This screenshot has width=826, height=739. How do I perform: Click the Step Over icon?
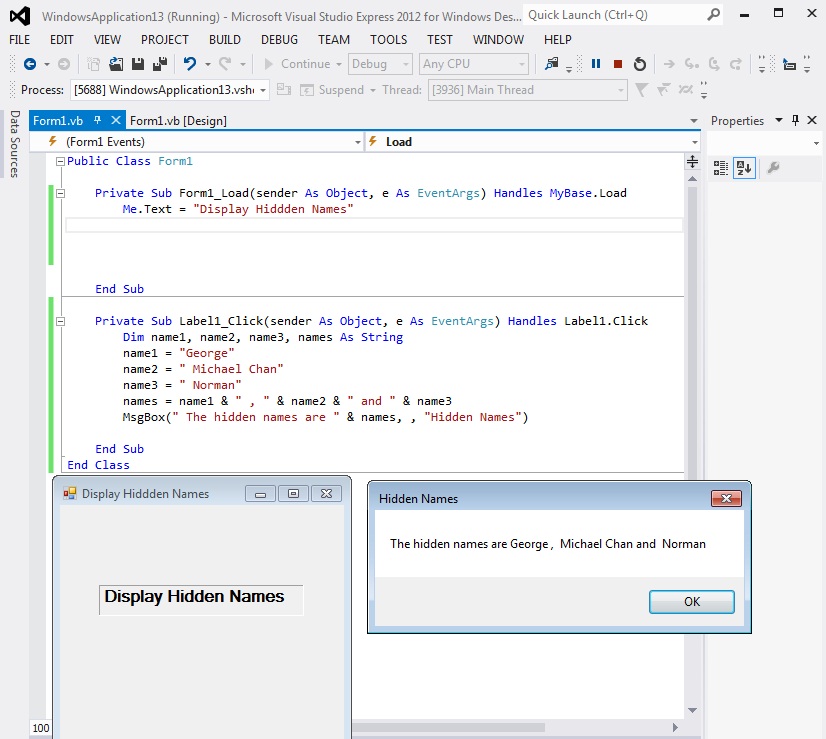[714, 64]
